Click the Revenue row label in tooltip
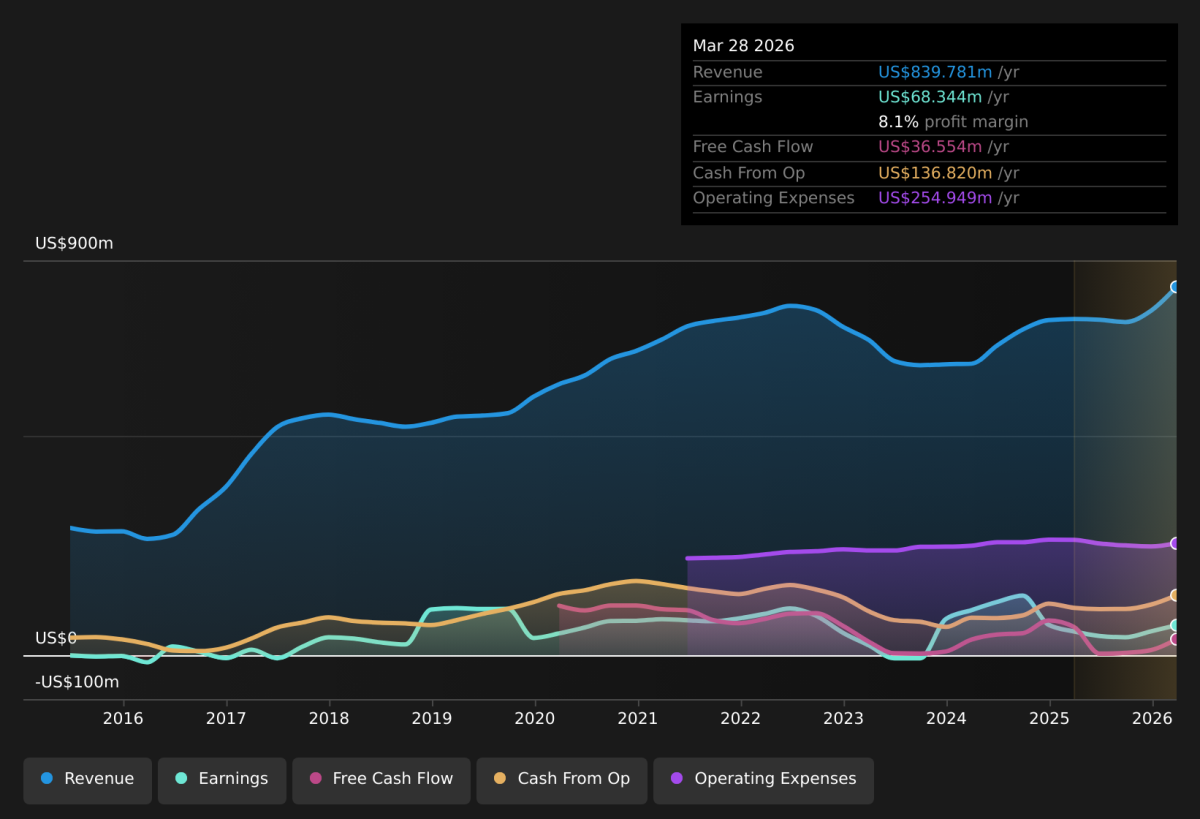The image size is (1200, 819). click(728, 72)
